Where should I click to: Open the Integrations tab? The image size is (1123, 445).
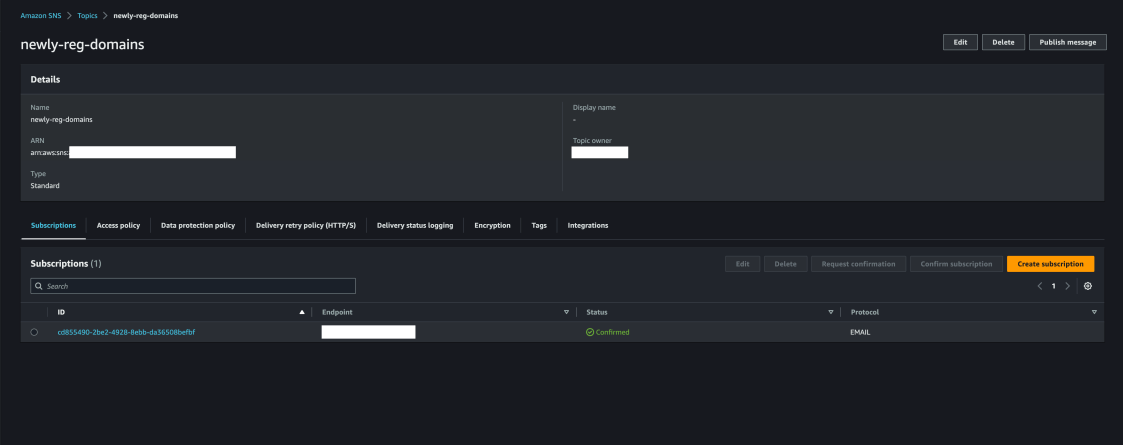click(x=587, y=225)
